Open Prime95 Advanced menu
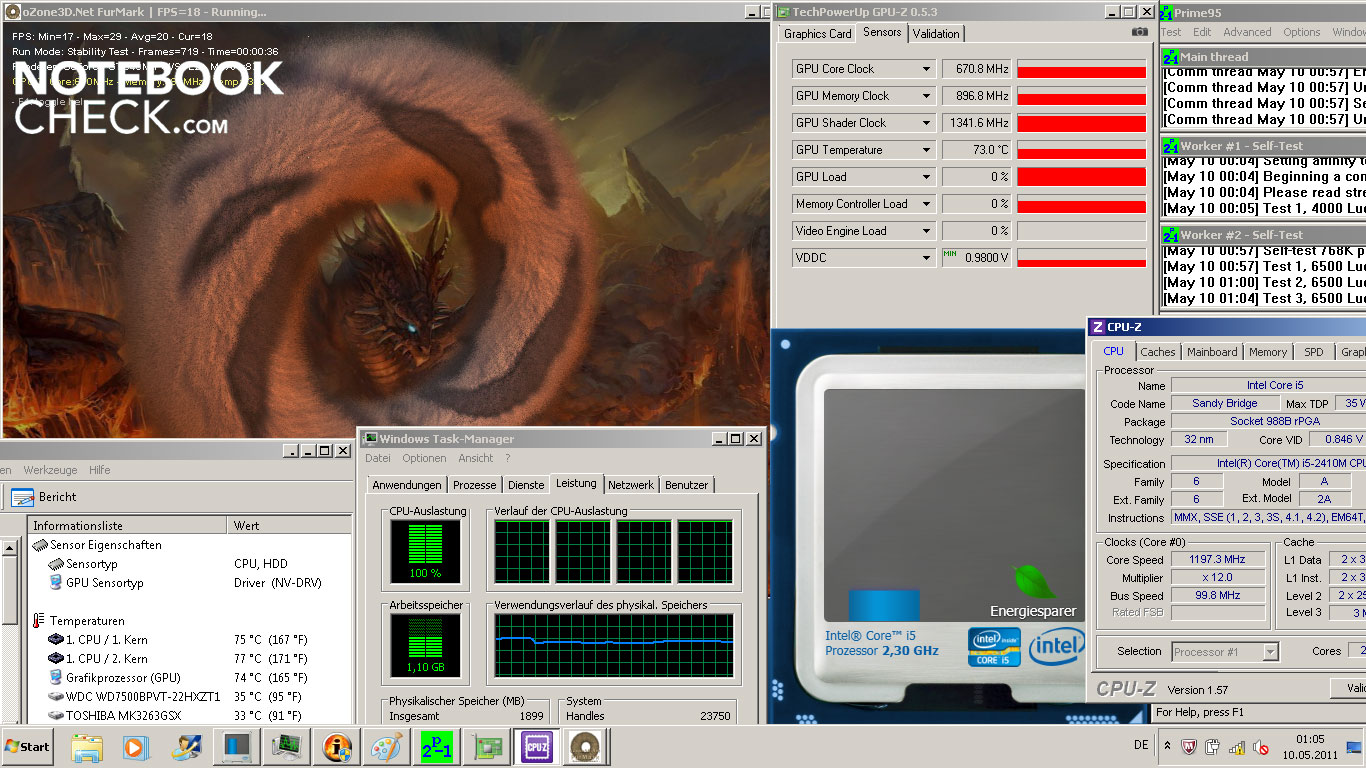The image size is (1366, 768). coord(1247,32)
